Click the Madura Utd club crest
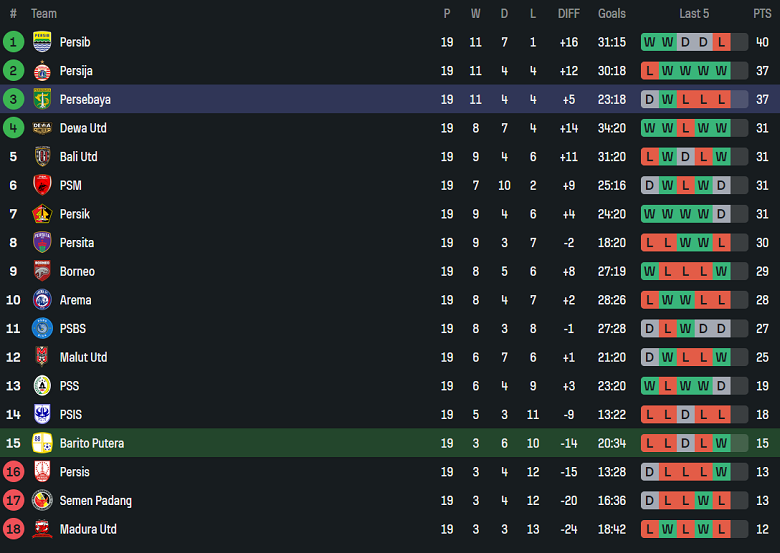Image resolution: width=780 pixels, height=553 pixels. (x=42, y=529)
